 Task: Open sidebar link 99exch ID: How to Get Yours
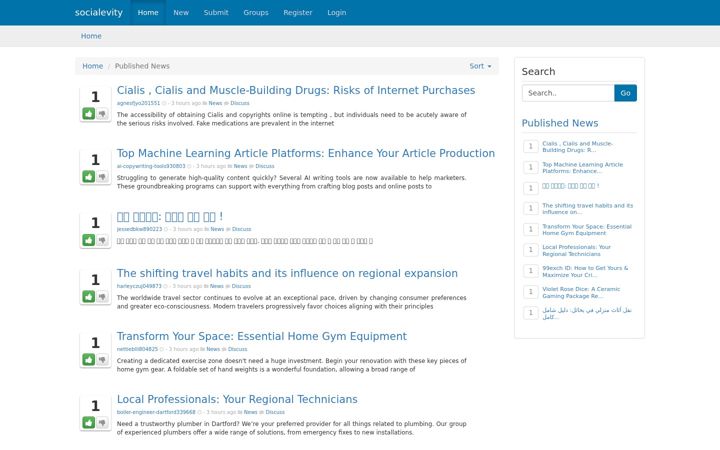tap(585, 271)
